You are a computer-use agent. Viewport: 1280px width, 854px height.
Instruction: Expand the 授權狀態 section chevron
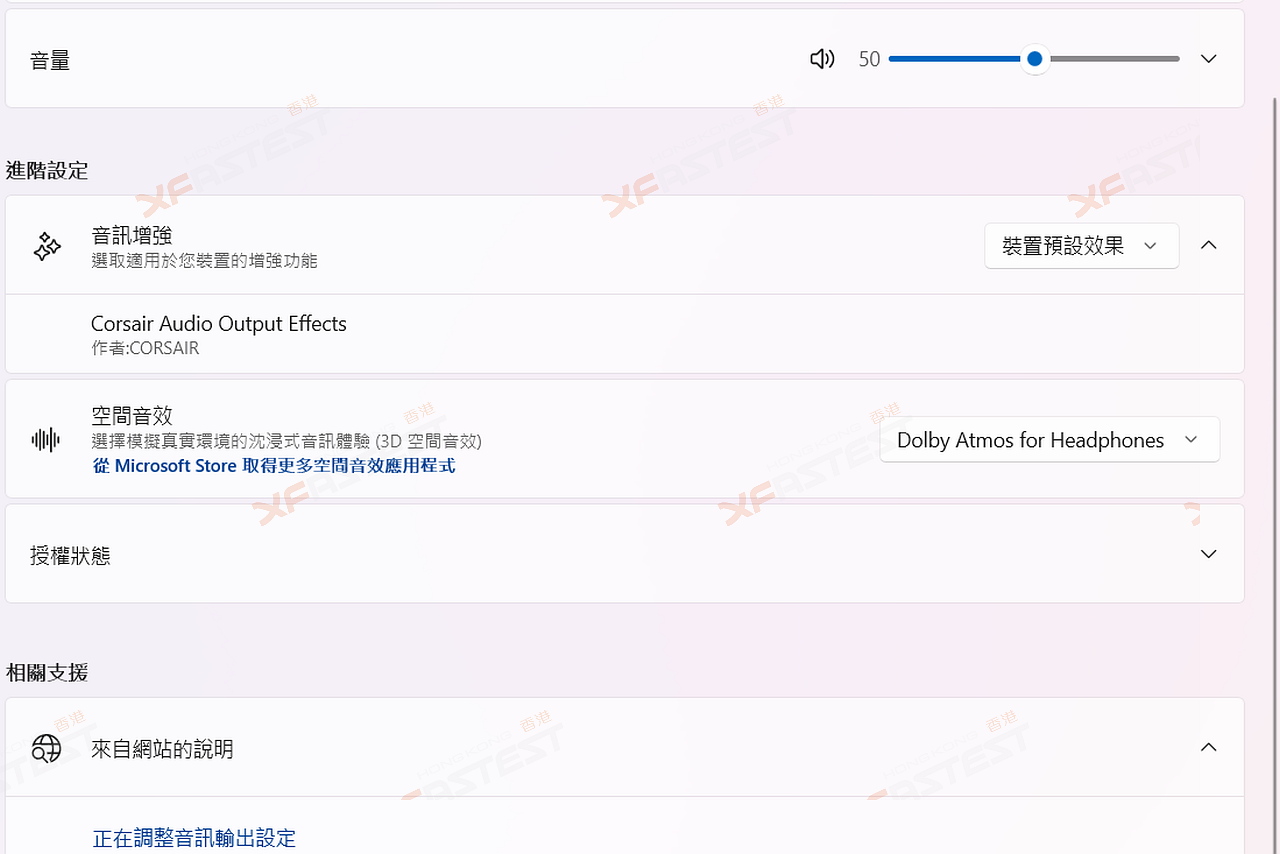point(1208,554)
